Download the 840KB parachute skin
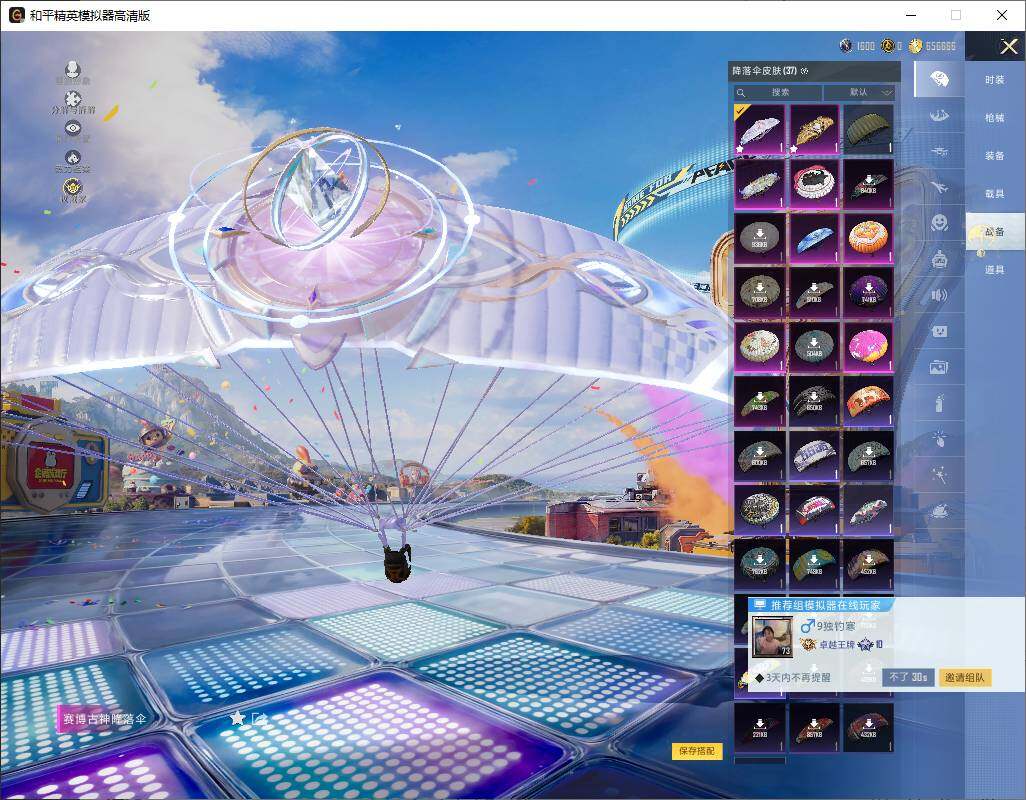 click(x=868, y=184)
